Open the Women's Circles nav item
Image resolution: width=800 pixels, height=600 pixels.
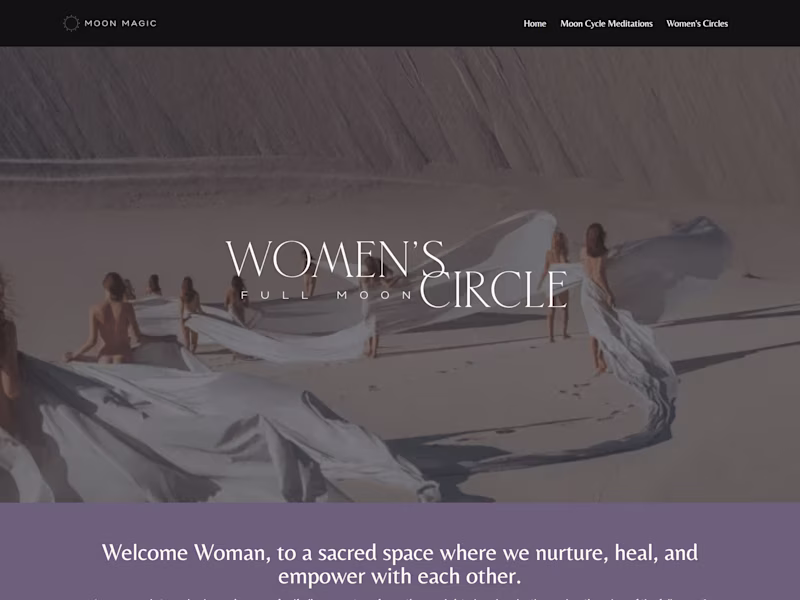697,23
